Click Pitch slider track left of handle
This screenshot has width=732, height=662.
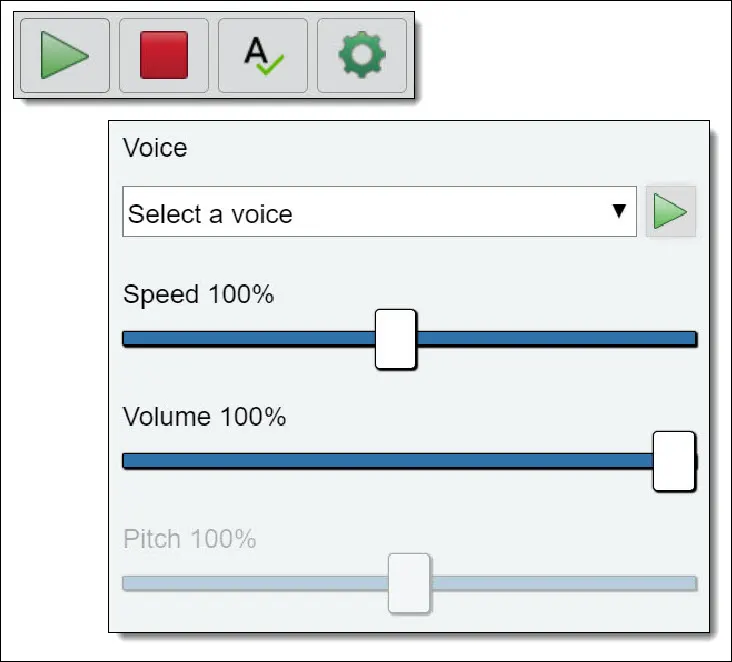point(255,583)
